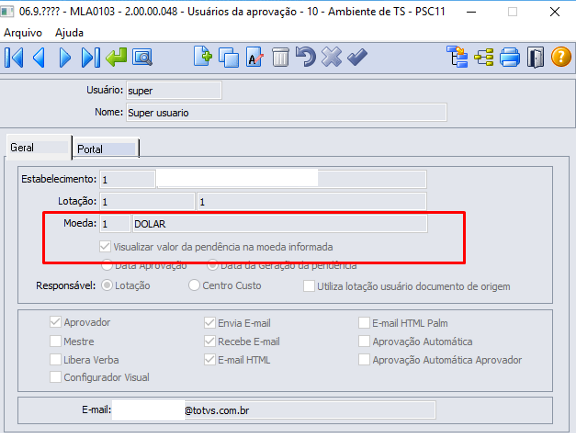Cancel with the grey X icon
This screenshot has height=433, width=577.
[x=332, y=57]
